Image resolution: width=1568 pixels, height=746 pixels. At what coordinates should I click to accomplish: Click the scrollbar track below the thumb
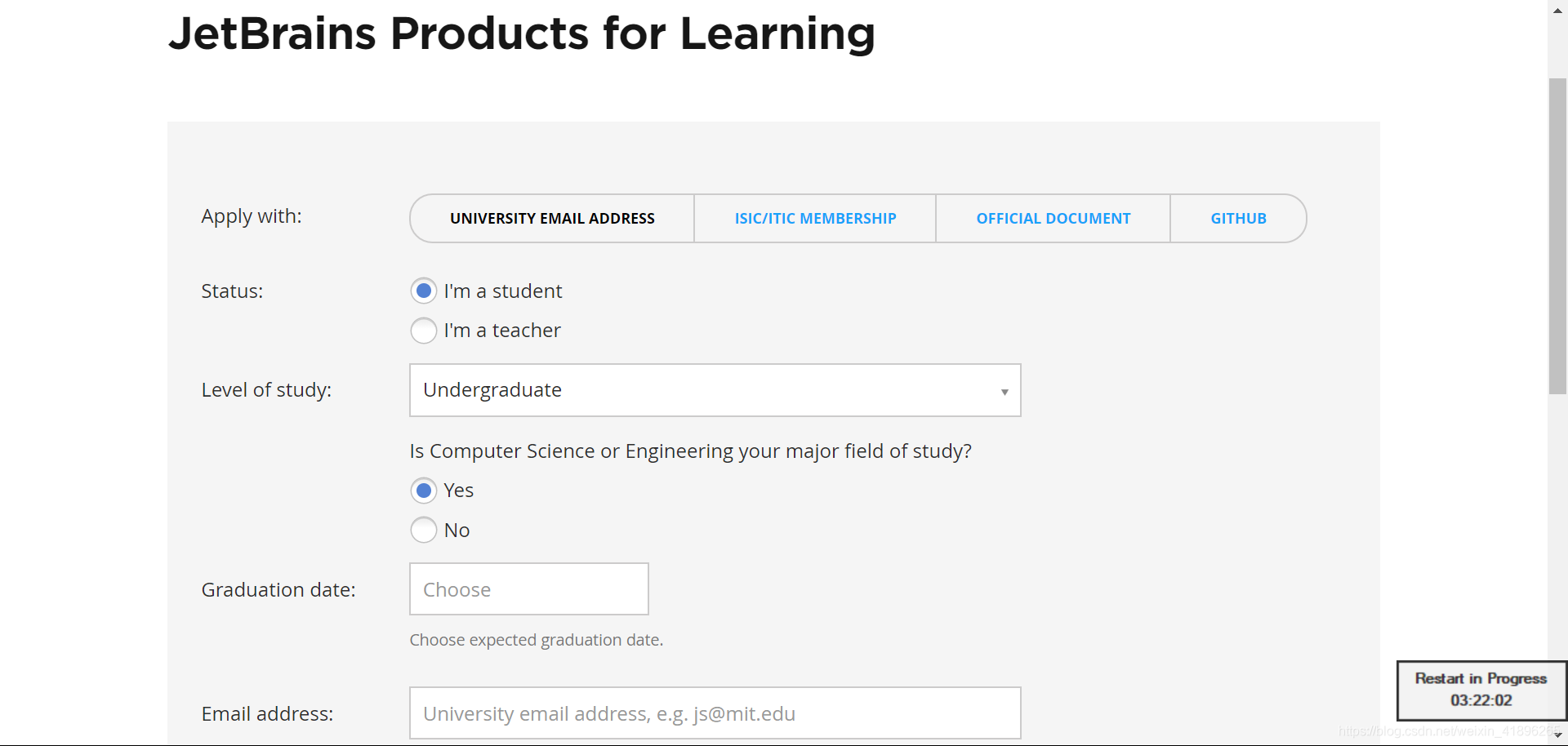1557,531
